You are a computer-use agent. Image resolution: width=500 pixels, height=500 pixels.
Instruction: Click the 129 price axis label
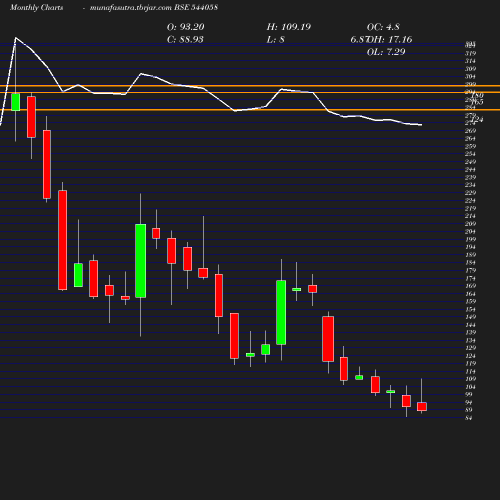point(470,348)
